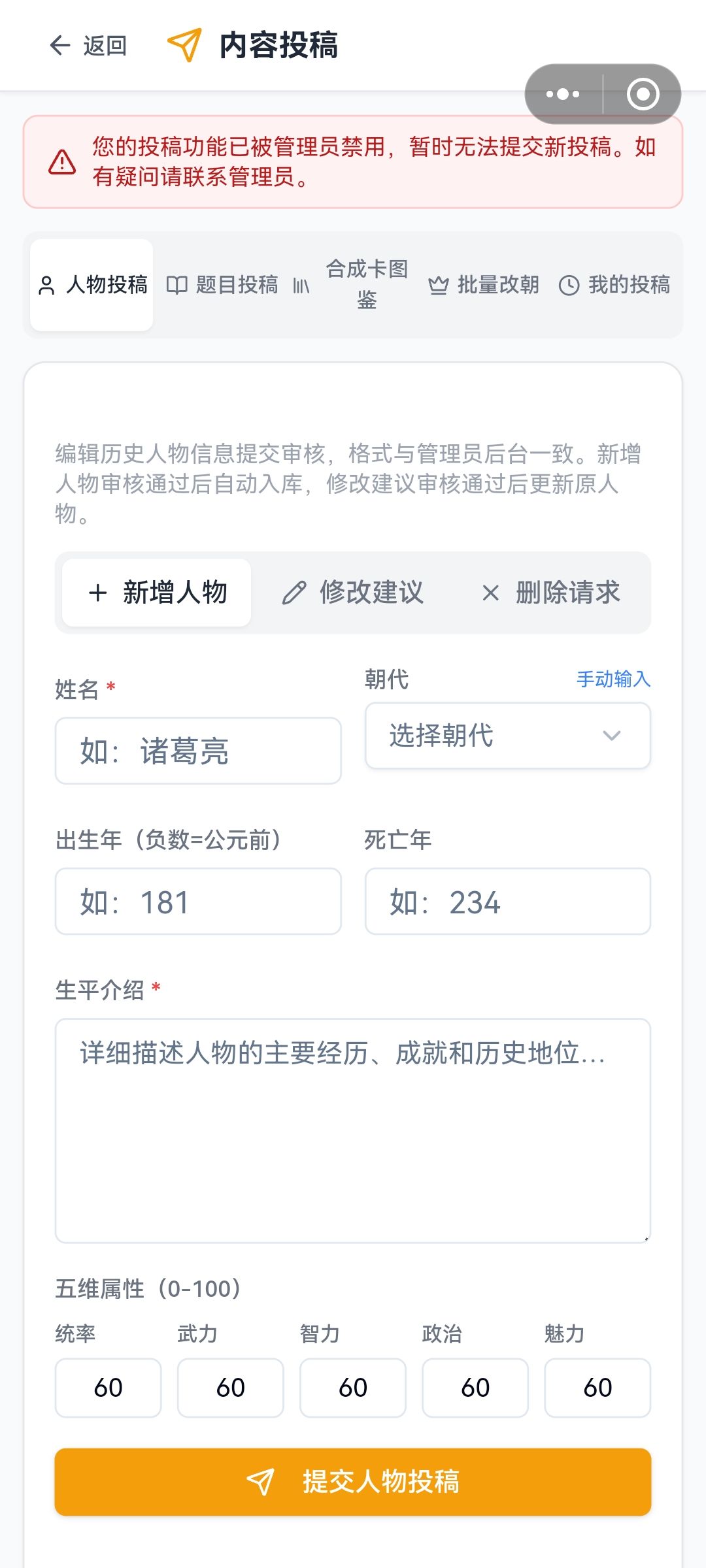
Task: Focus the 出生年 input field
Action: pyautogui.click(x=198, y=902)
